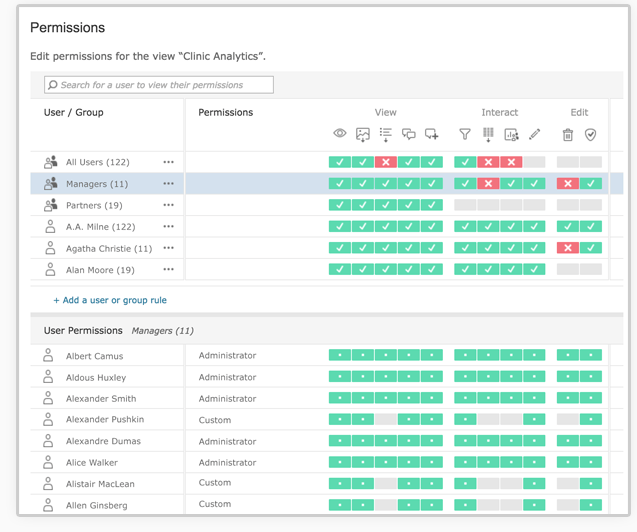This screenshot has width=637, height=532.
Task: Click Add a user or group rule
Action: [110, 300]
